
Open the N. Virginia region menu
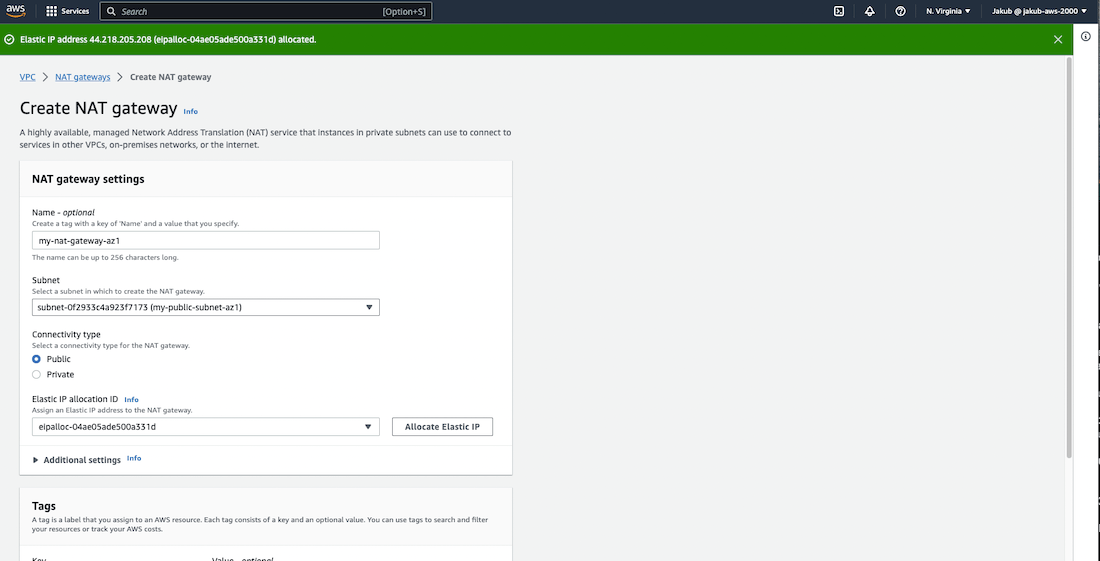click(x=947, y=11)
